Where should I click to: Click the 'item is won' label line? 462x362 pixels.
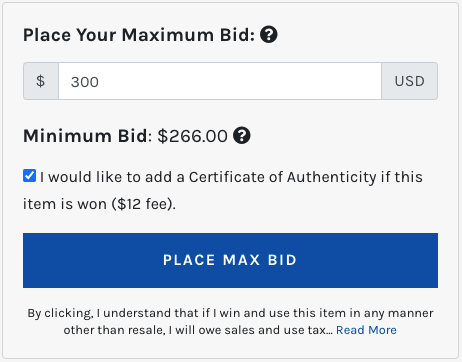pos(99,204)
